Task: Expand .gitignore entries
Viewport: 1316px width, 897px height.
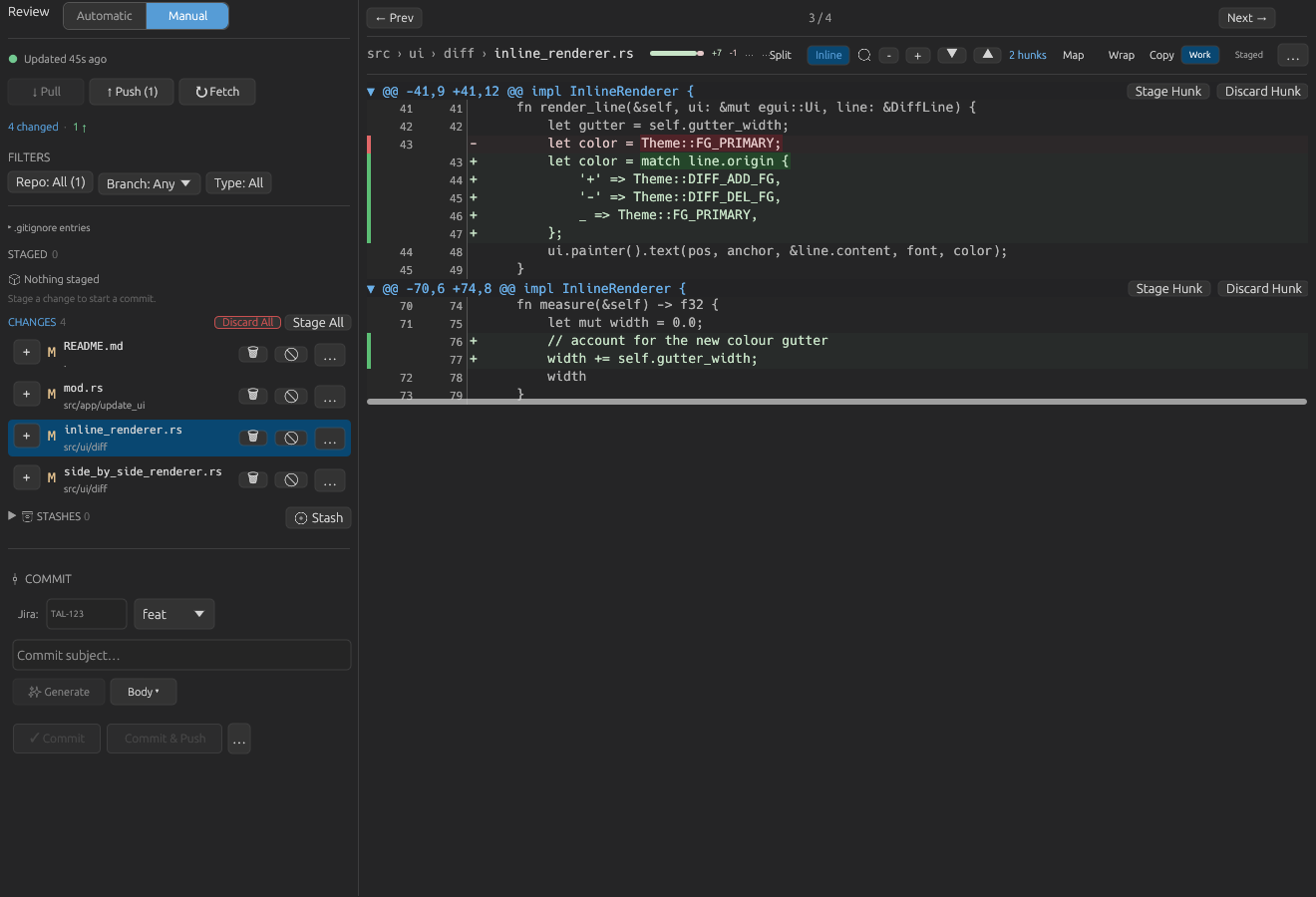Action: coord(50,228)
